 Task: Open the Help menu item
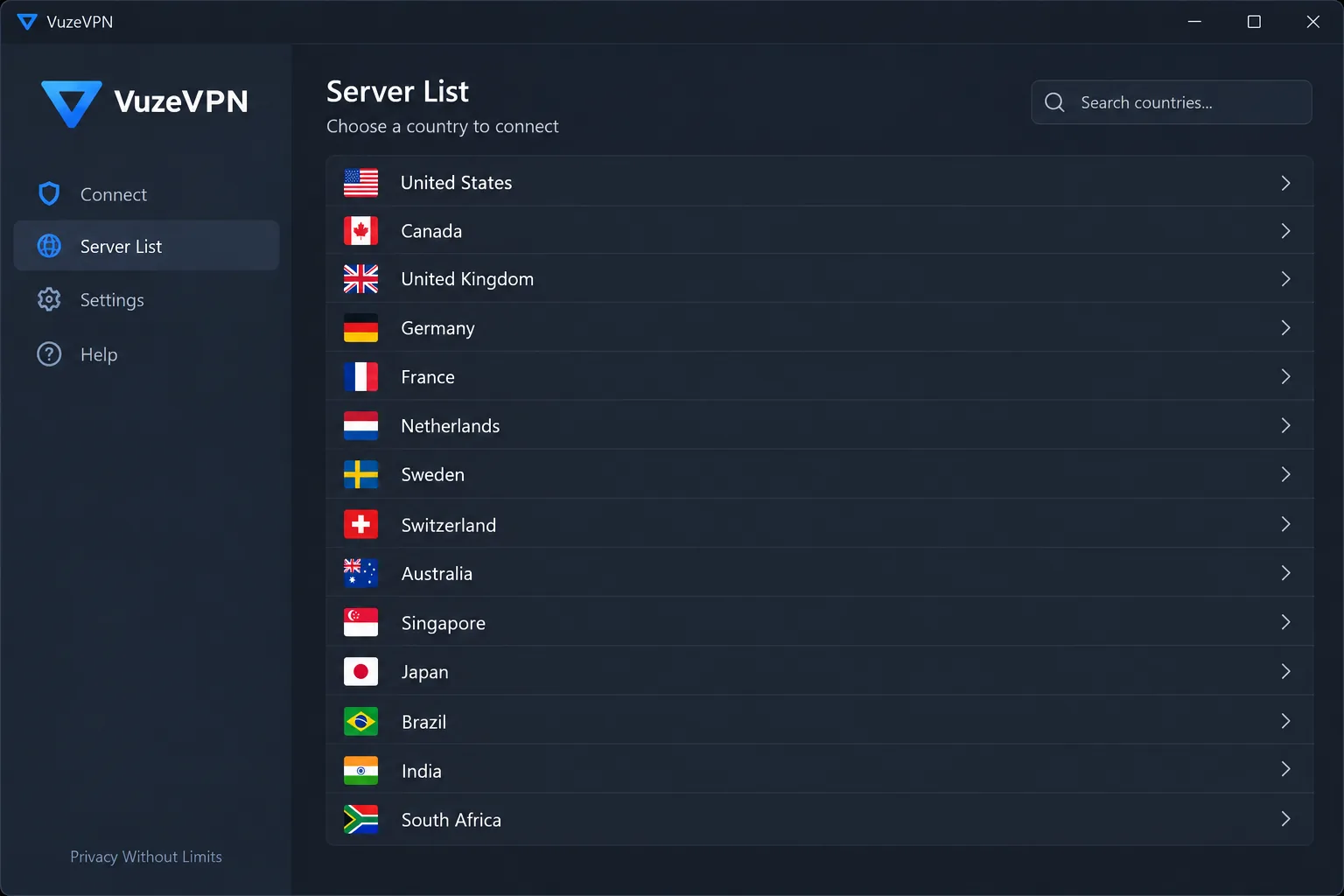pyautogui.click(x=146, y=354)
